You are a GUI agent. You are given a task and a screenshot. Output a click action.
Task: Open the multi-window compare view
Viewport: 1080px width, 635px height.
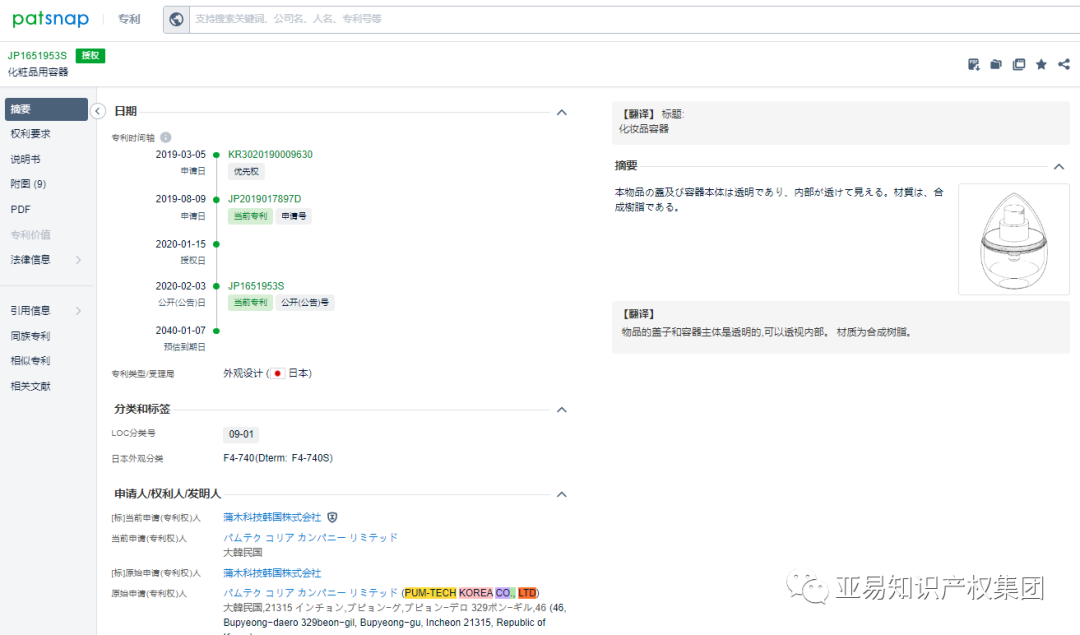(x=1019, y=64)
